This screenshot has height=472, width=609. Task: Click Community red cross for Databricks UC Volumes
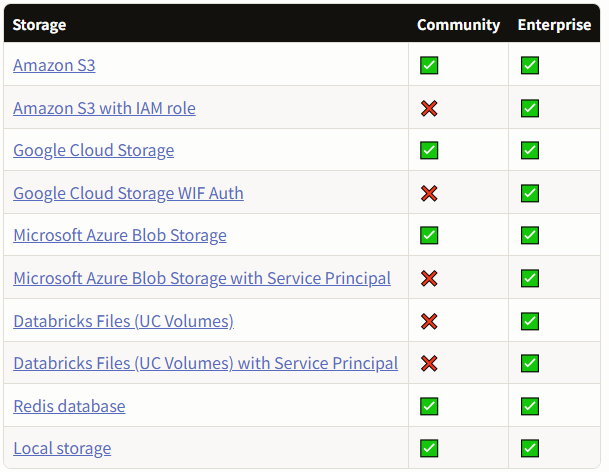click(x=429, y=321)
